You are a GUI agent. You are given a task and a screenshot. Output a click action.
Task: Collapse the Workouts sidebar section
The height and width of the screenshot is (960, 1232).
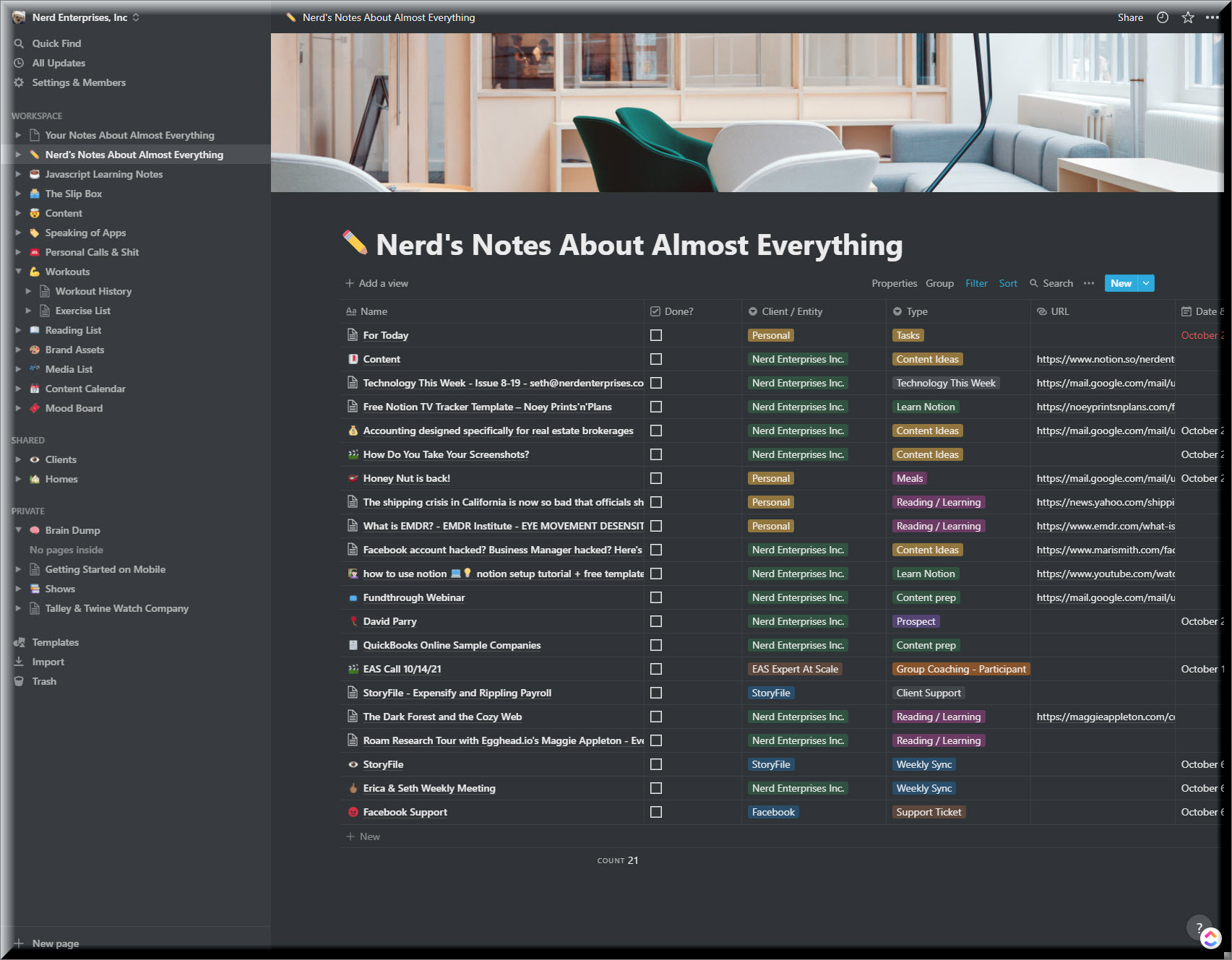18,272
